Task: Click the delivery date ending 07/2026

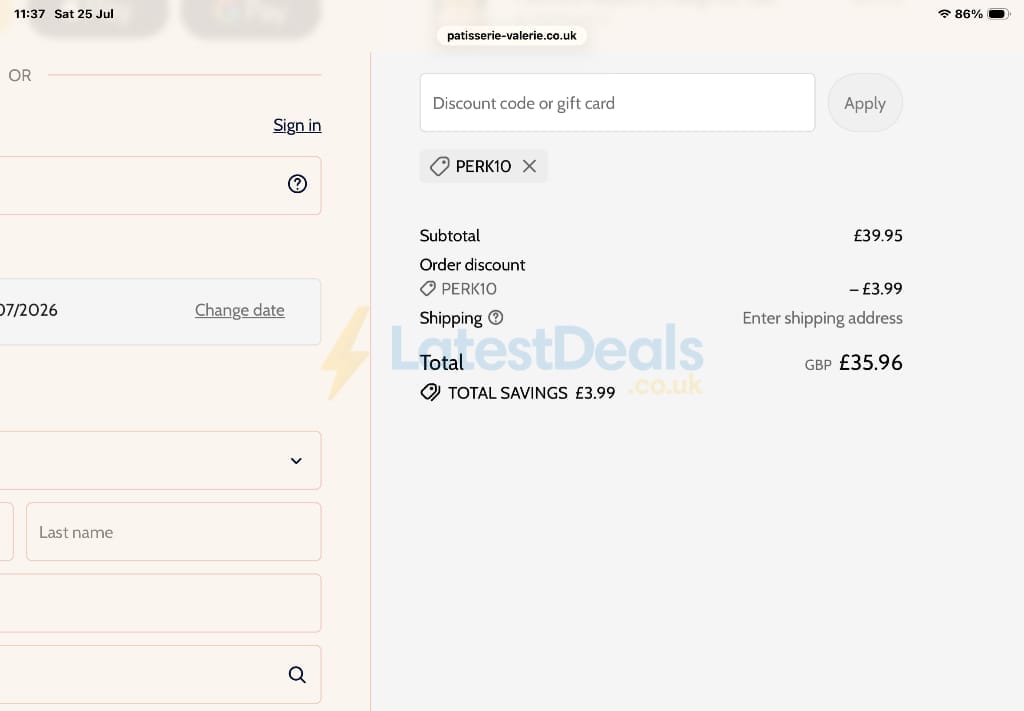Action: pyautogui.click(x=29, y=310)
